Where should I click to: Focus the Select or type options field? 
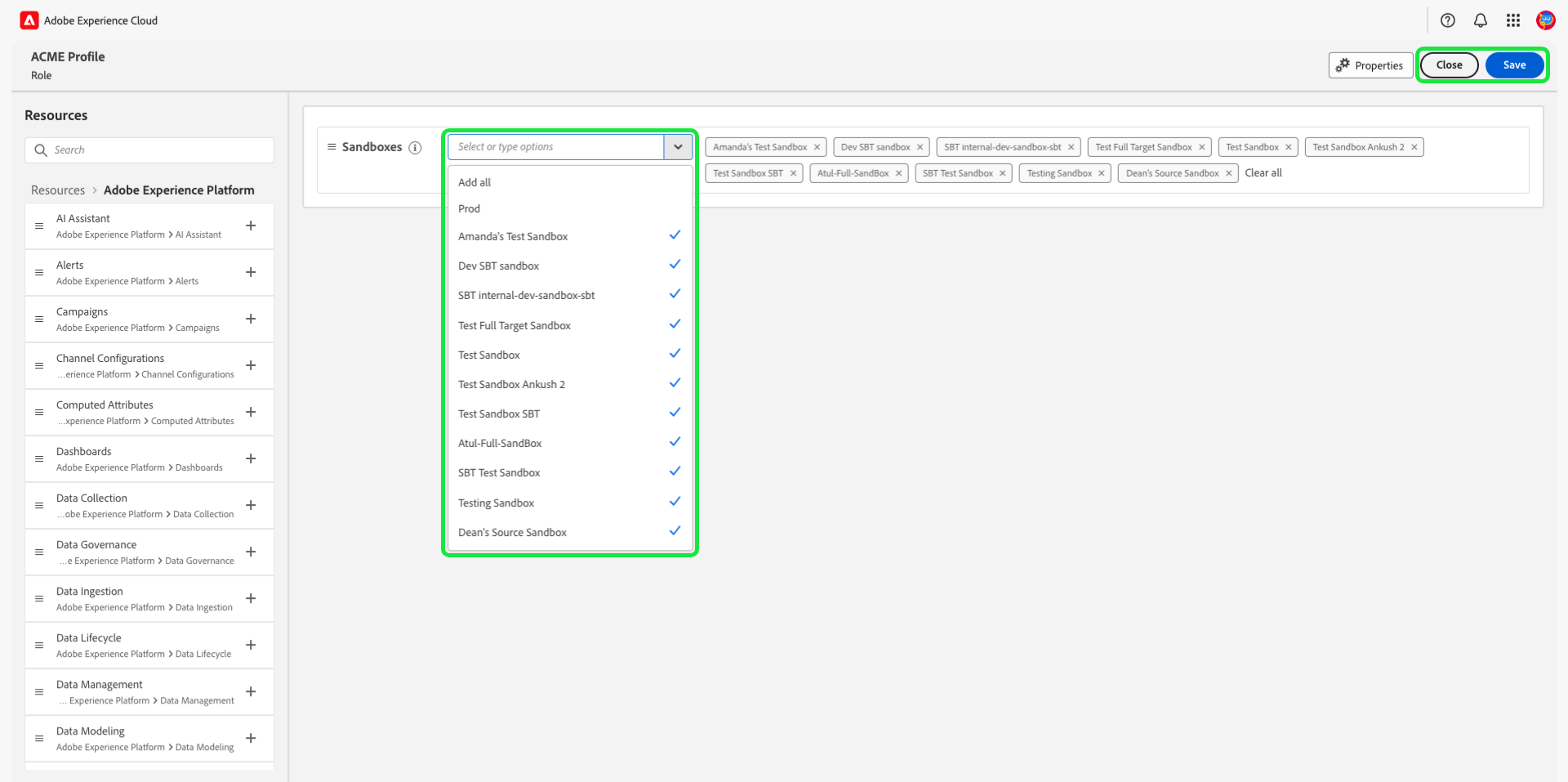pyautogui.click(x=556, y=147)
